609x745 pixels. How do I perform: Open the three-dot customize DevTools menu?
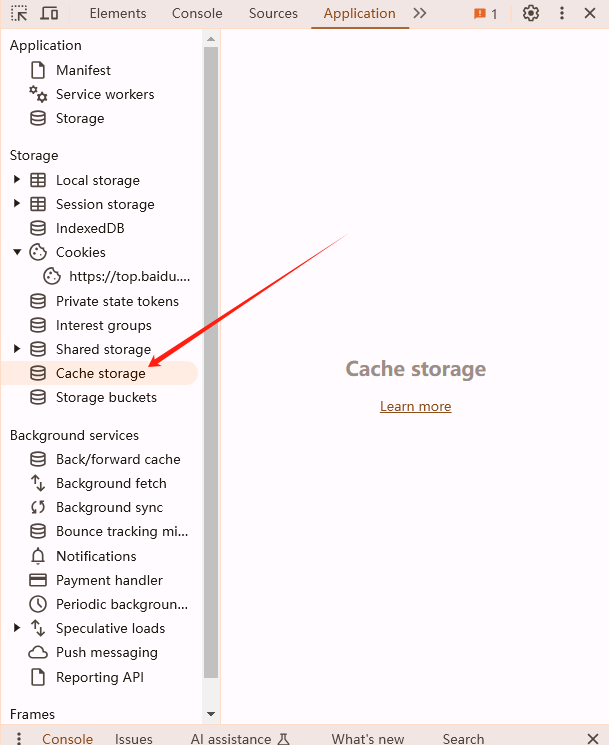point(561,13)
